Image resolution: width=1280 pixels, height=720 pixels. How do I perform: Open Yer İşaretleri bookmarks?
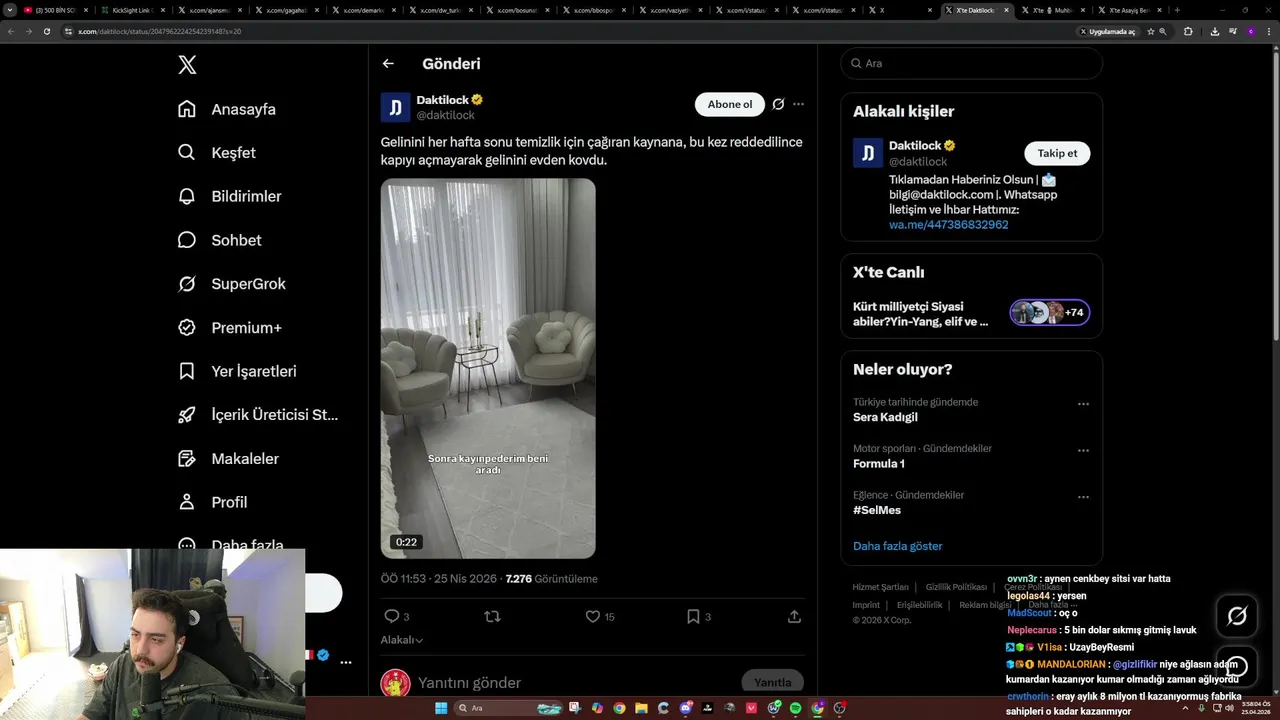coord(237,371)
